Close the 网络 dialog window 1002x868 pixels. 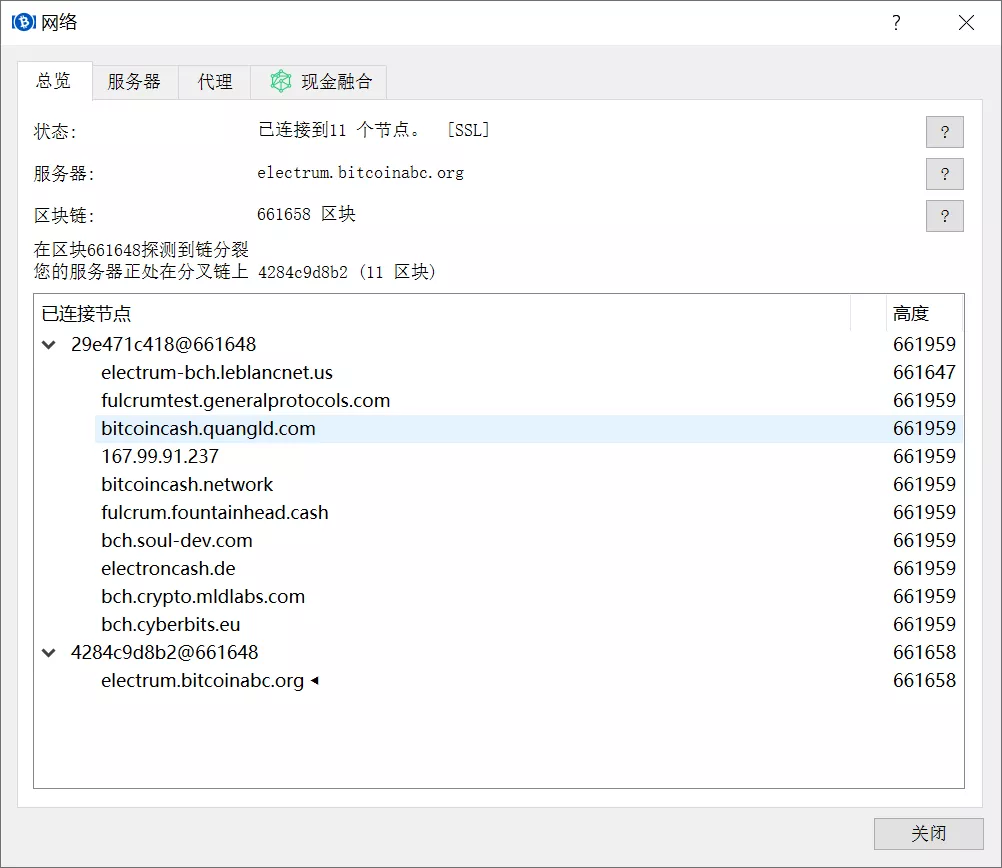tap(966, 23)
